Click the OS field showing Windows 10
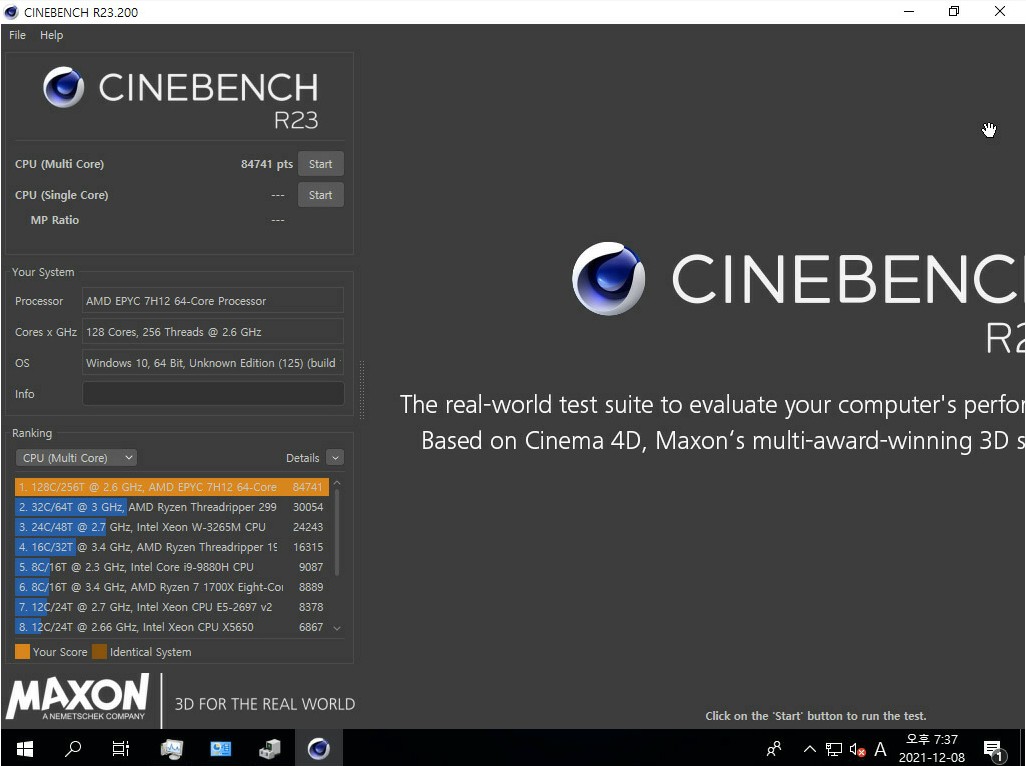 tap(213, 362)
